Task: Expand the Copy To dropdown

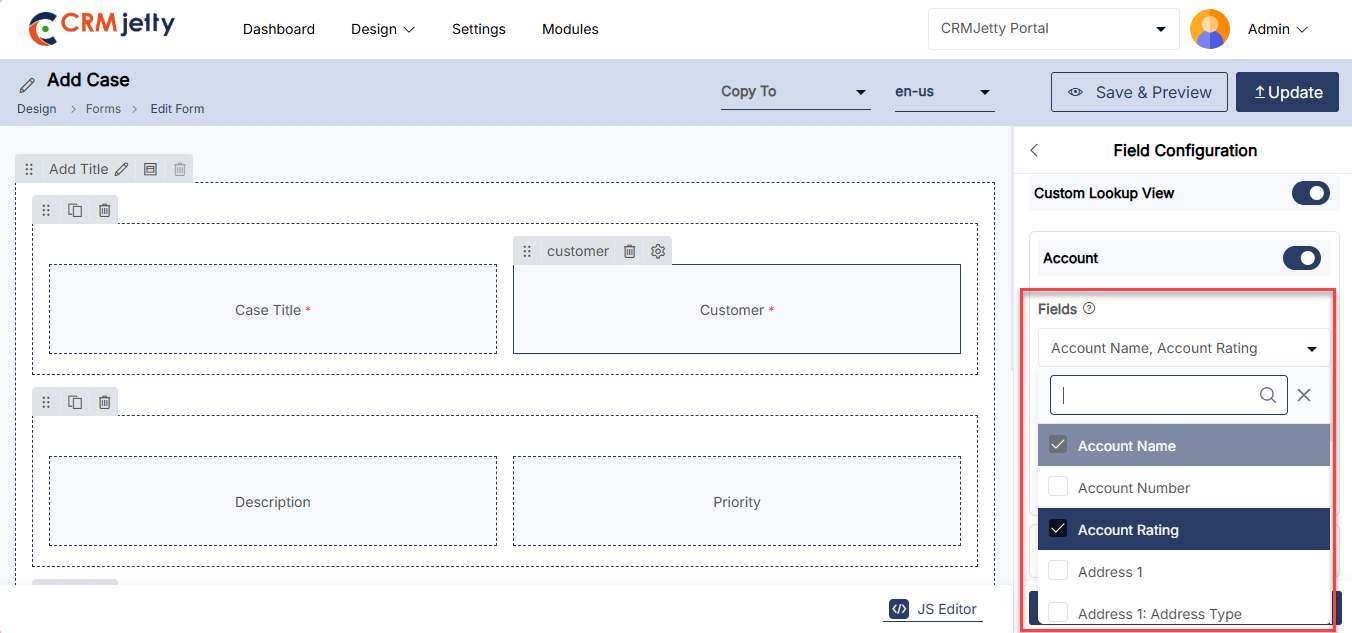Action: tap(794, 92)
